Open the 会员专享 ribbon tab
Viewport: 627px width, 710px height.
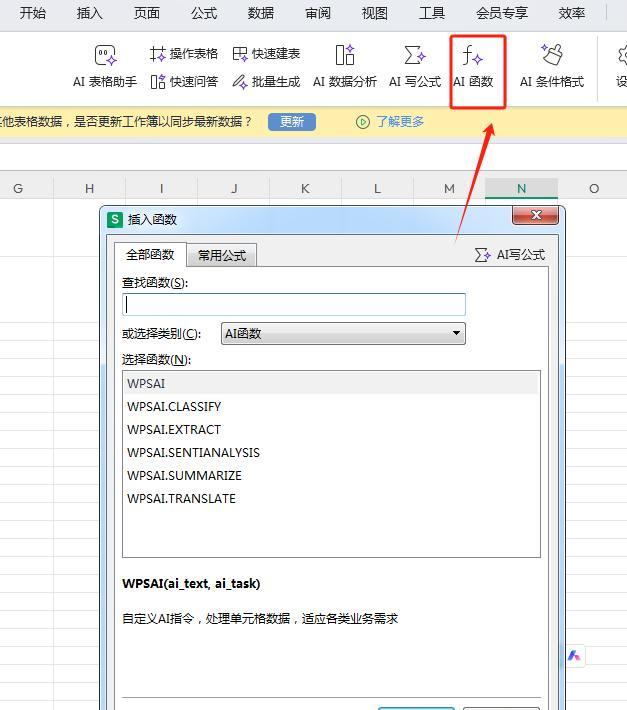(x=502, y=14)
